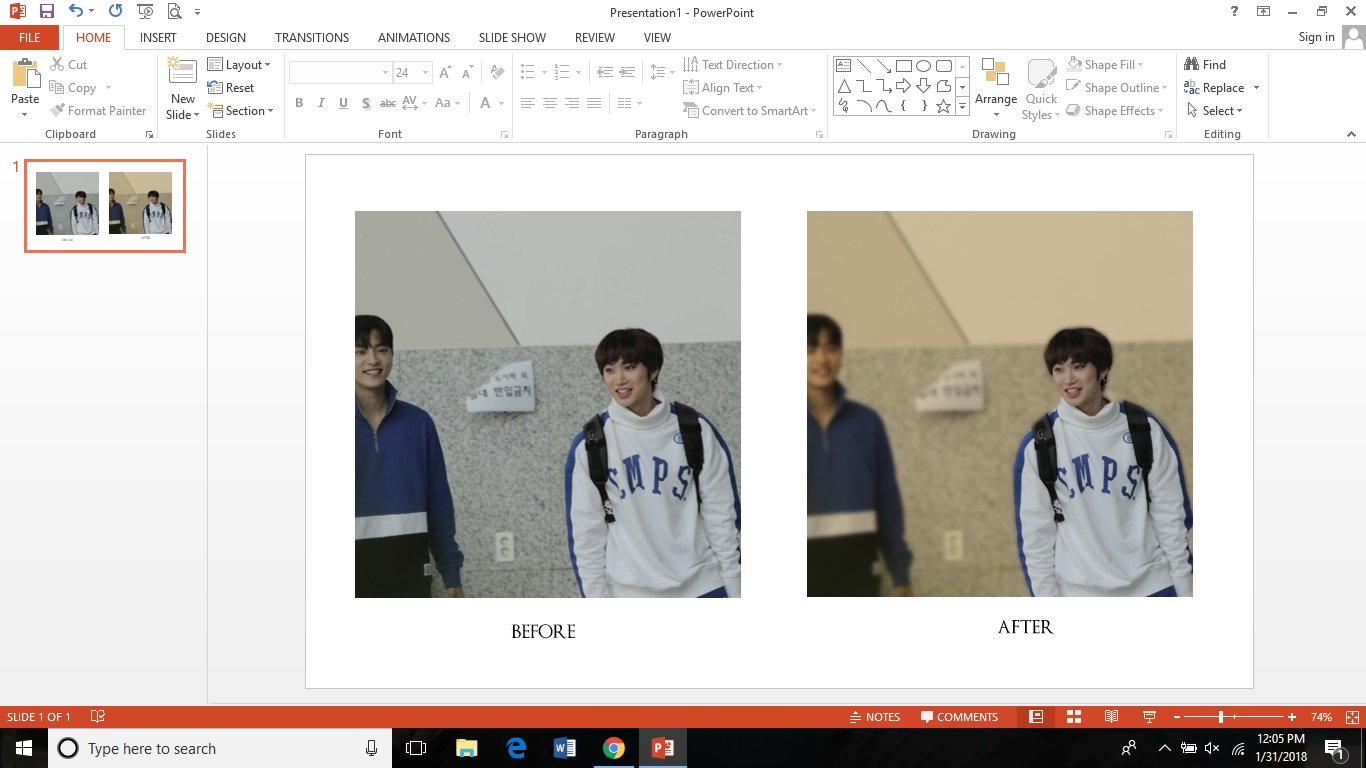This screenshot has width=1366, height=768.
Task: Open the Select dropdown
Action: (1214, 111)
